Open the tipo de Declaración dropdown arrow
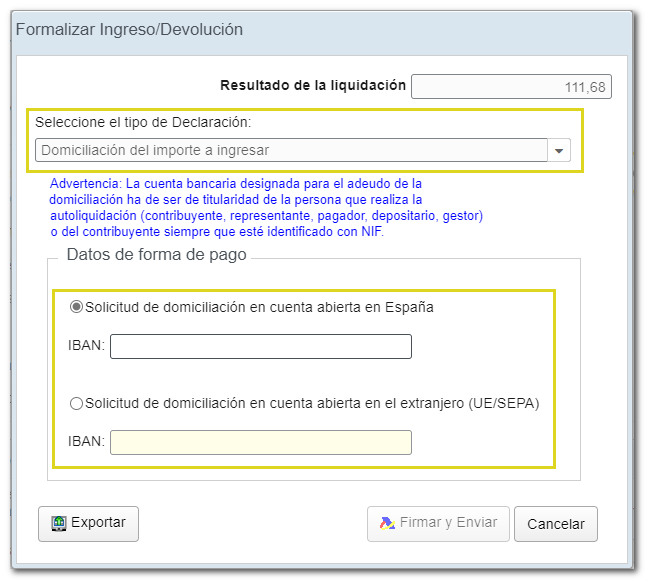Screen dimensions: 645x580 pyautogui.click(x=559, y=151)
